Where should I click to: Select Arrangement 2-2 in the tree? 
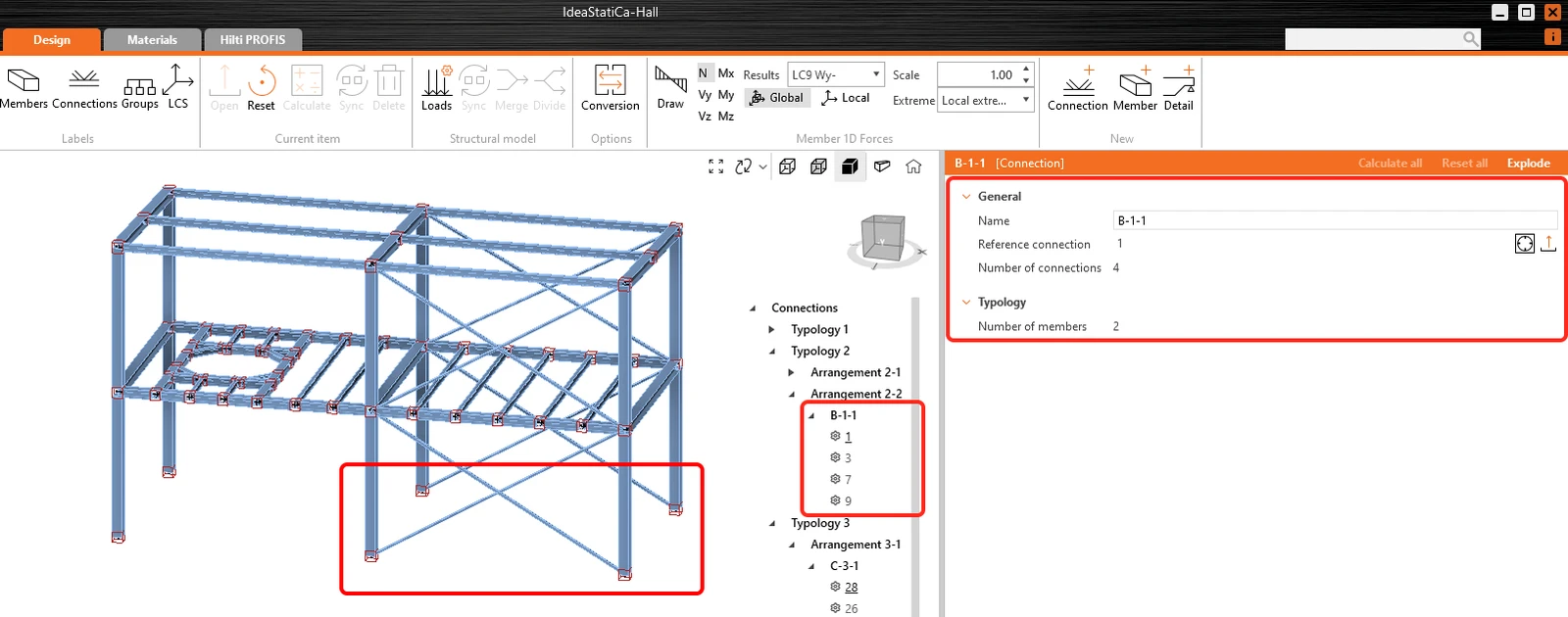click(x=856, y=395)
